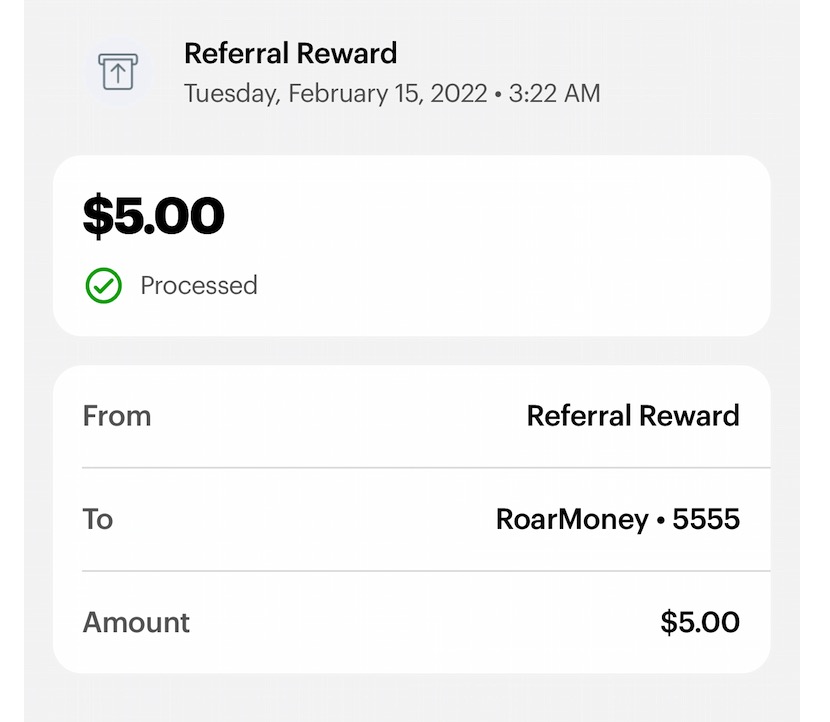The image size is (830, 722).
Task: Click the bullet separator in RoarMoney • 5555
Action: tap(660, 521)
